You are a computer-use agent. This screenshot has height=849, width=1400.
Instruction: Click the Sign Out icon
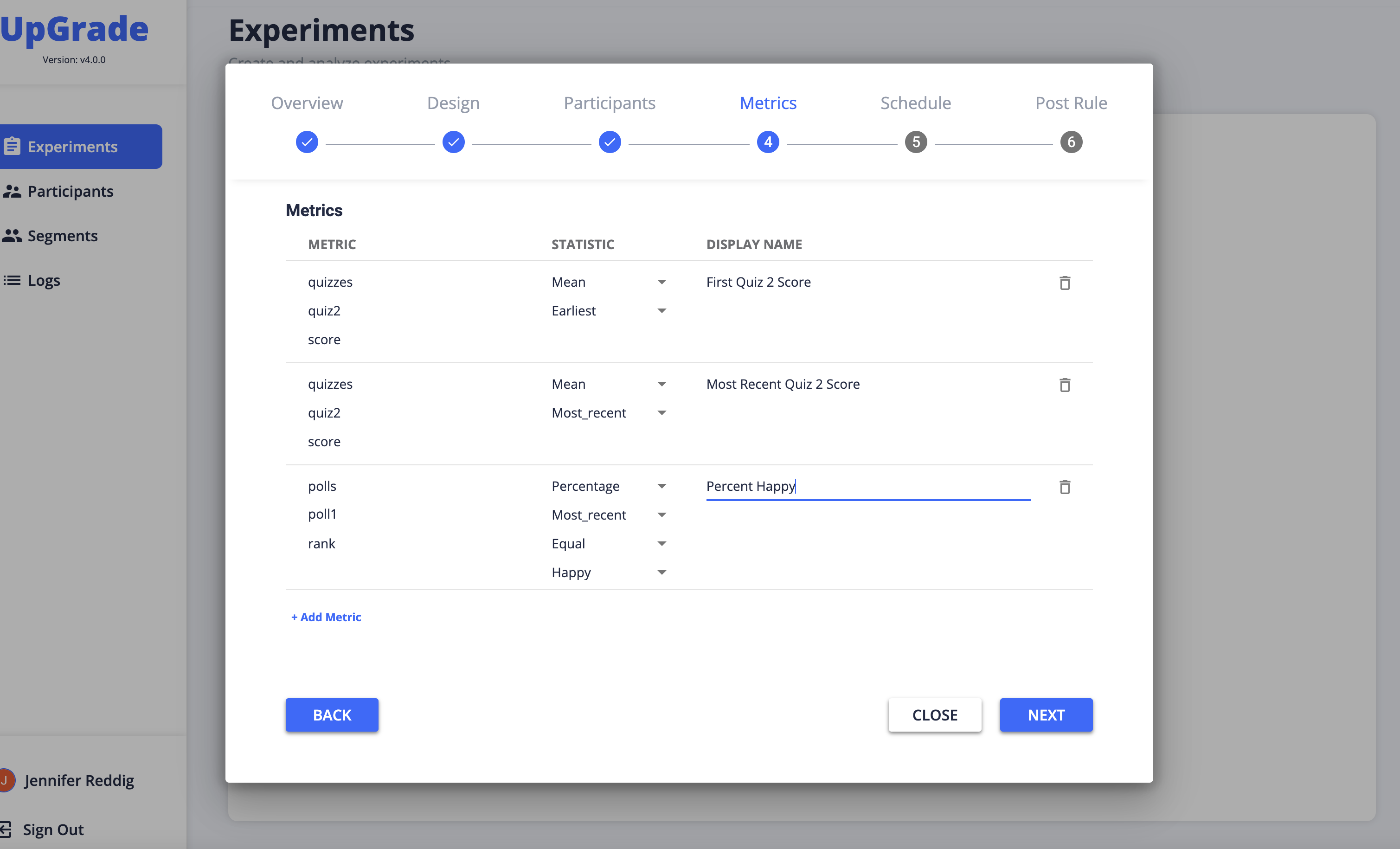point(6,829)
